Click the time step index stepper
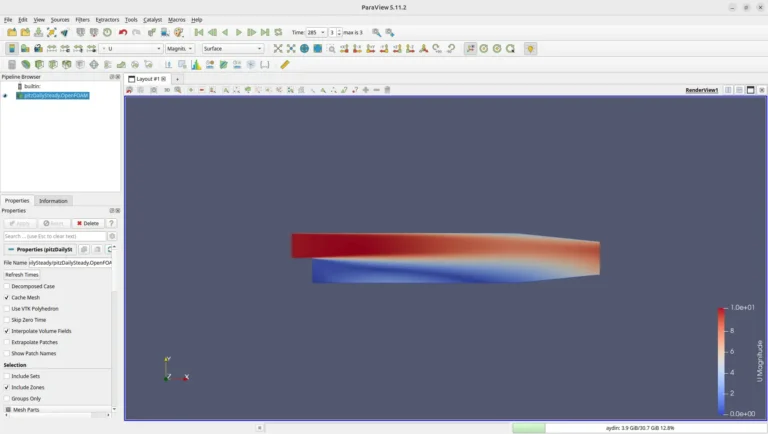Image resolution: width=768 pixels, height=434 pixels. (339, 32)
